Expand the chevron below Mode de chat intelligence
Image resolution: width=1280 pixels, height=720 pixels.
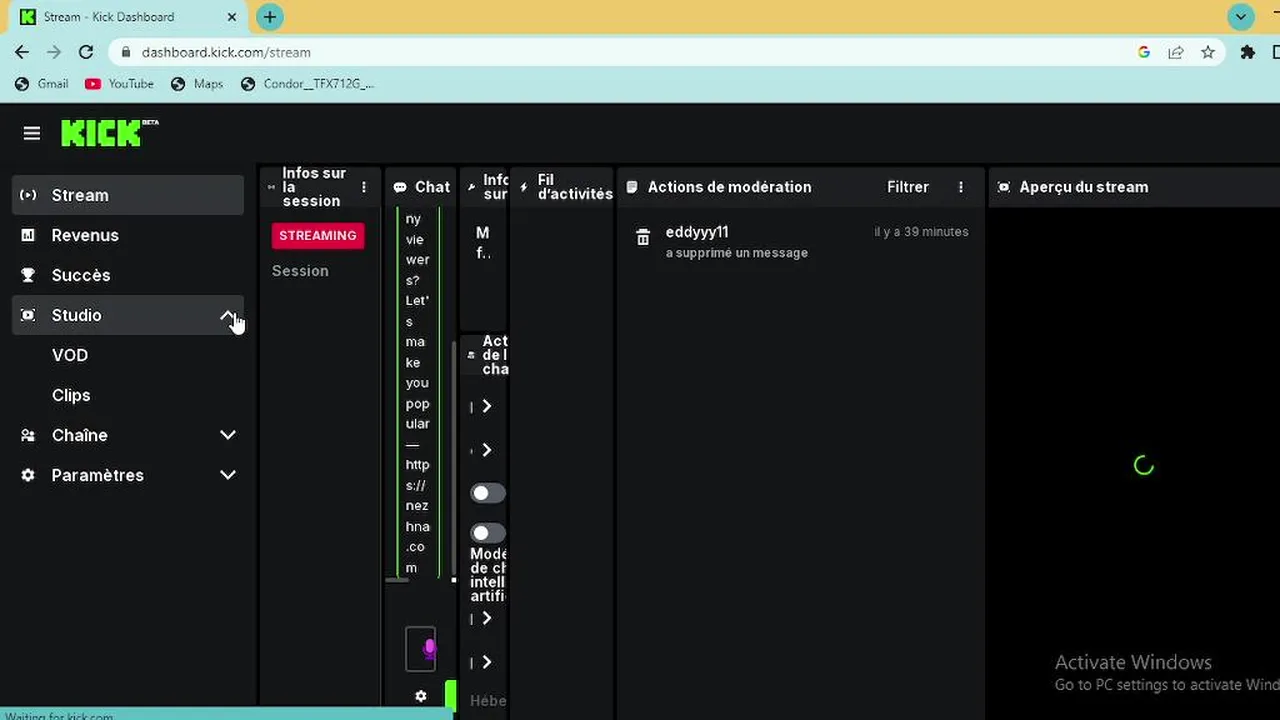(x=487, y=618)
